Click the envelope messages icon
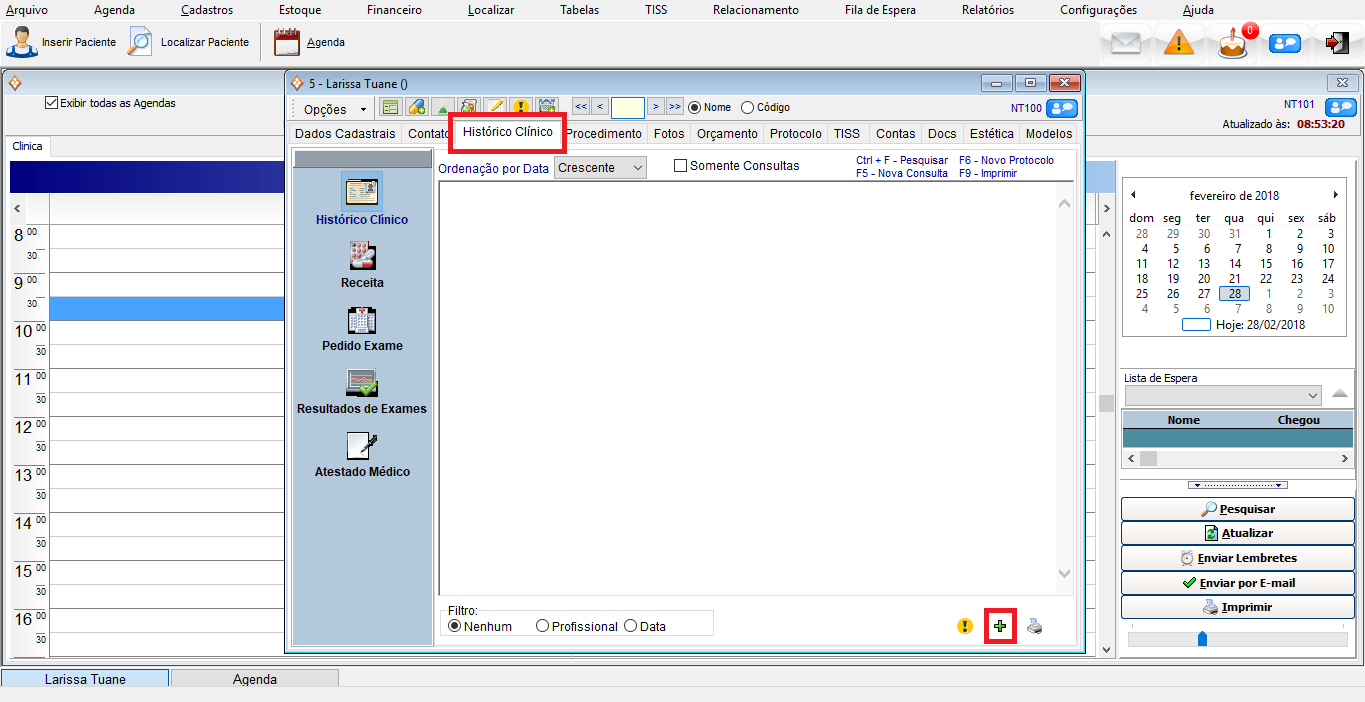The height and width of the screenshot is (702, 1365). (x=1126, y=43)
